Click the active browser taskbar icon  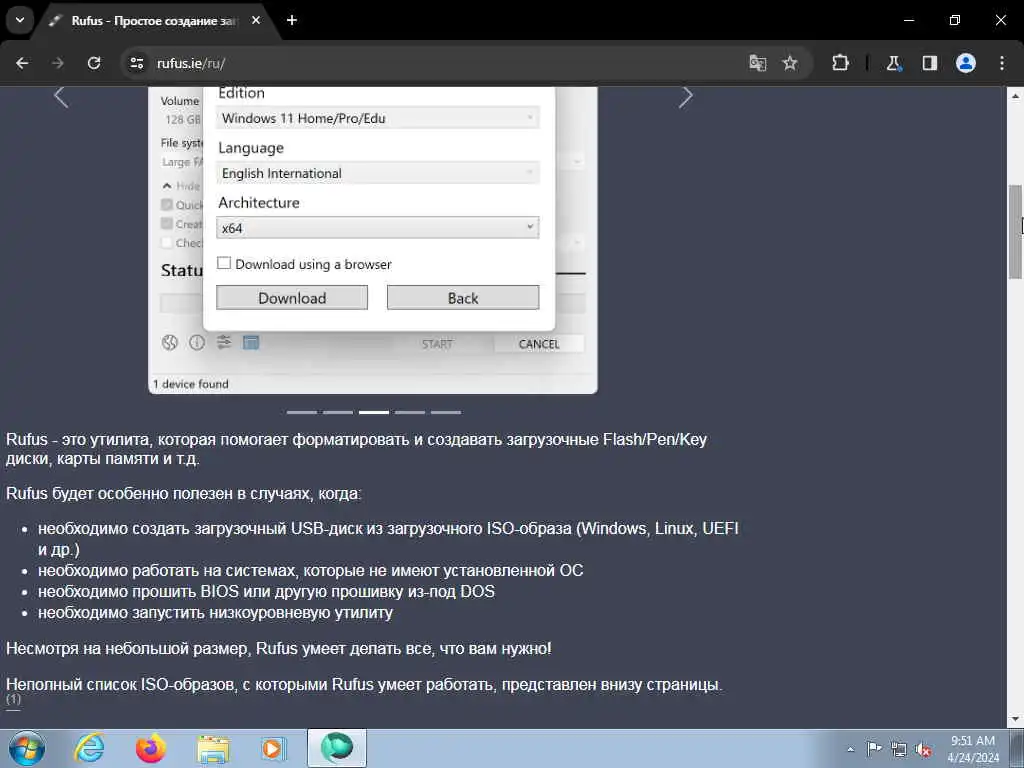(x=337, y=748)
